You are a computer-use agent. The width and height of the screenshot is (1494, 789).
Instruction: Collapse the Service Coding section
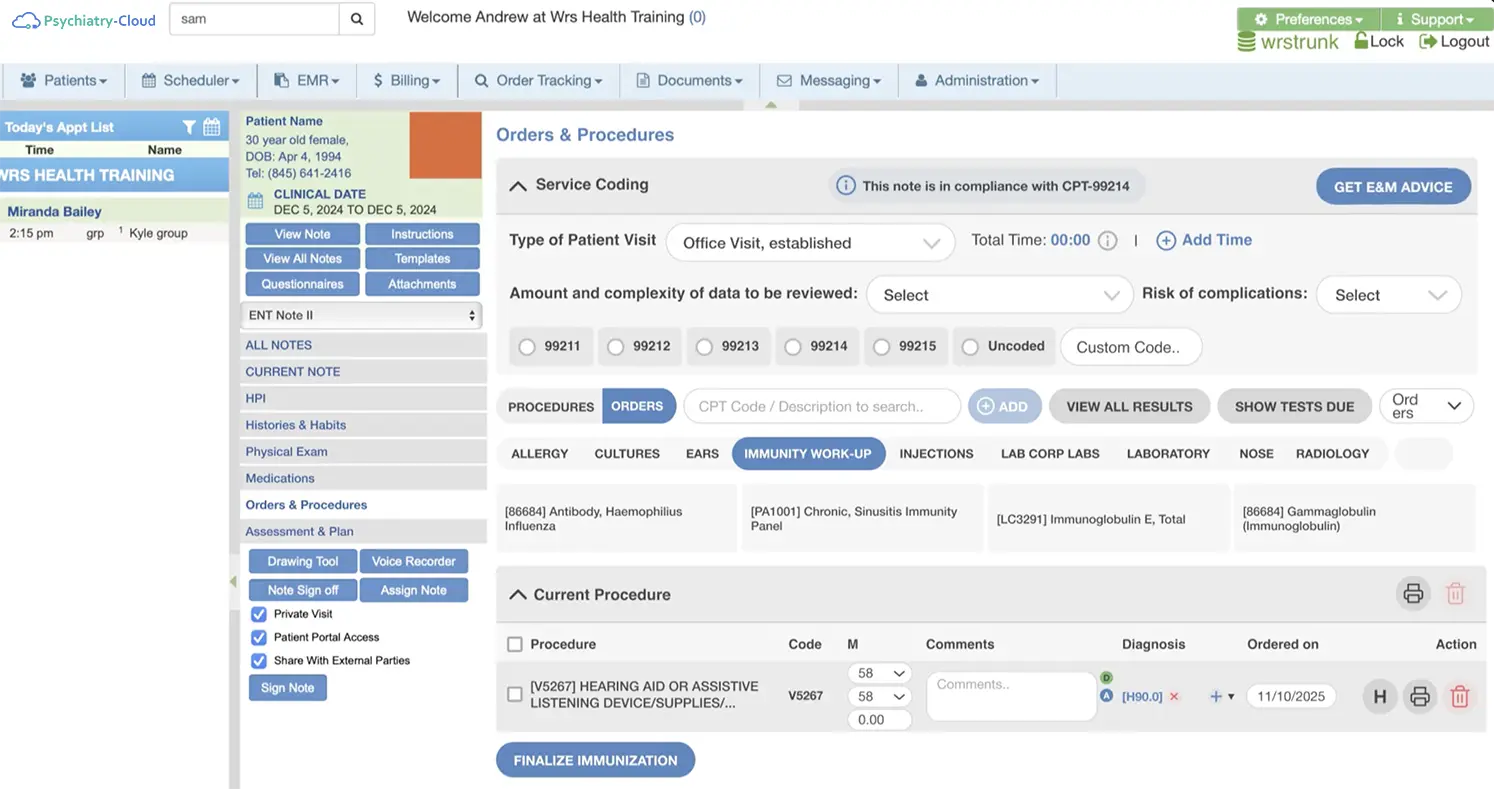pyautogui.click(x=517, y=185)
